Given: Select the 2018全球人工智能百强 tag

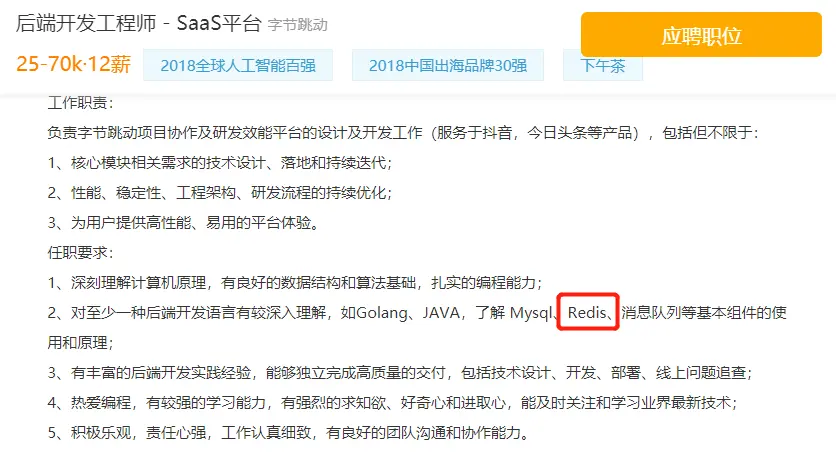Looking at the screenshot, I should 238,65.
